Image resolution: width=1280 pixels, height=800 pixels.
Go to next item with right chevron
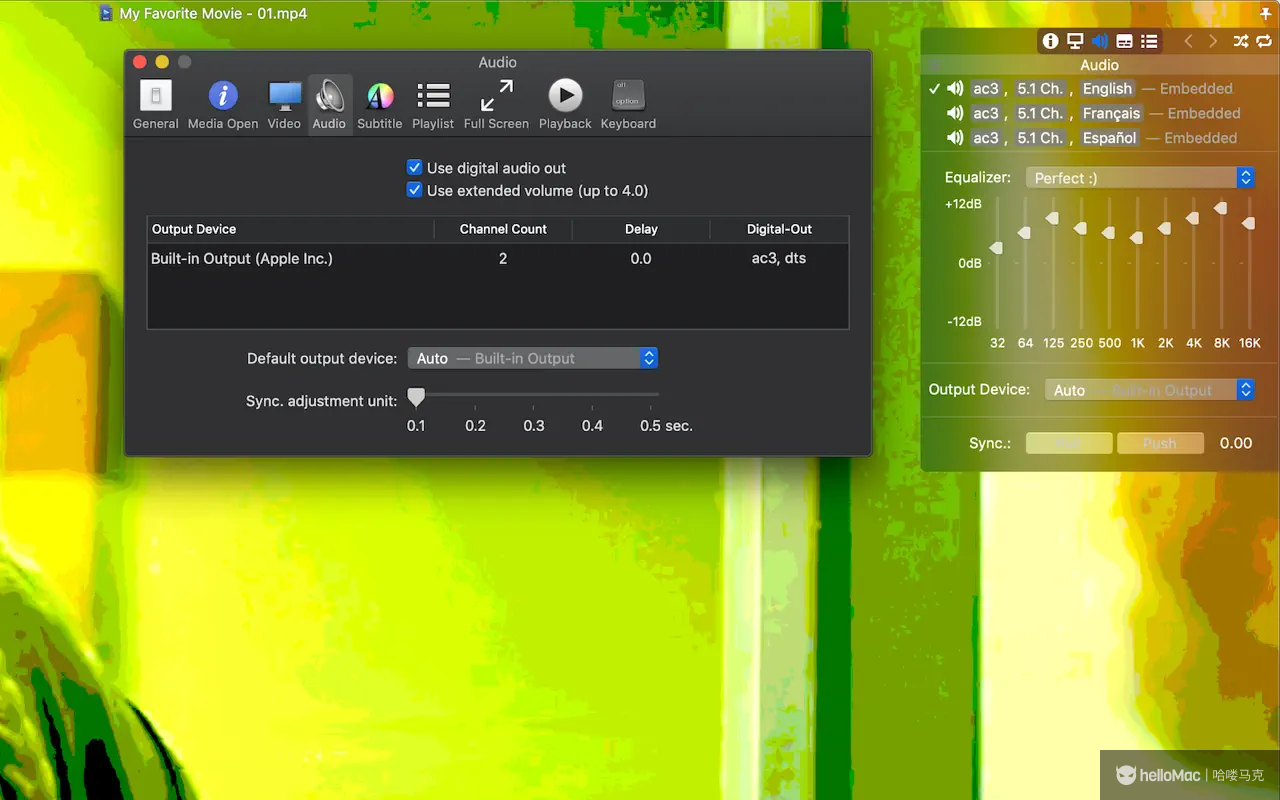1213,41
